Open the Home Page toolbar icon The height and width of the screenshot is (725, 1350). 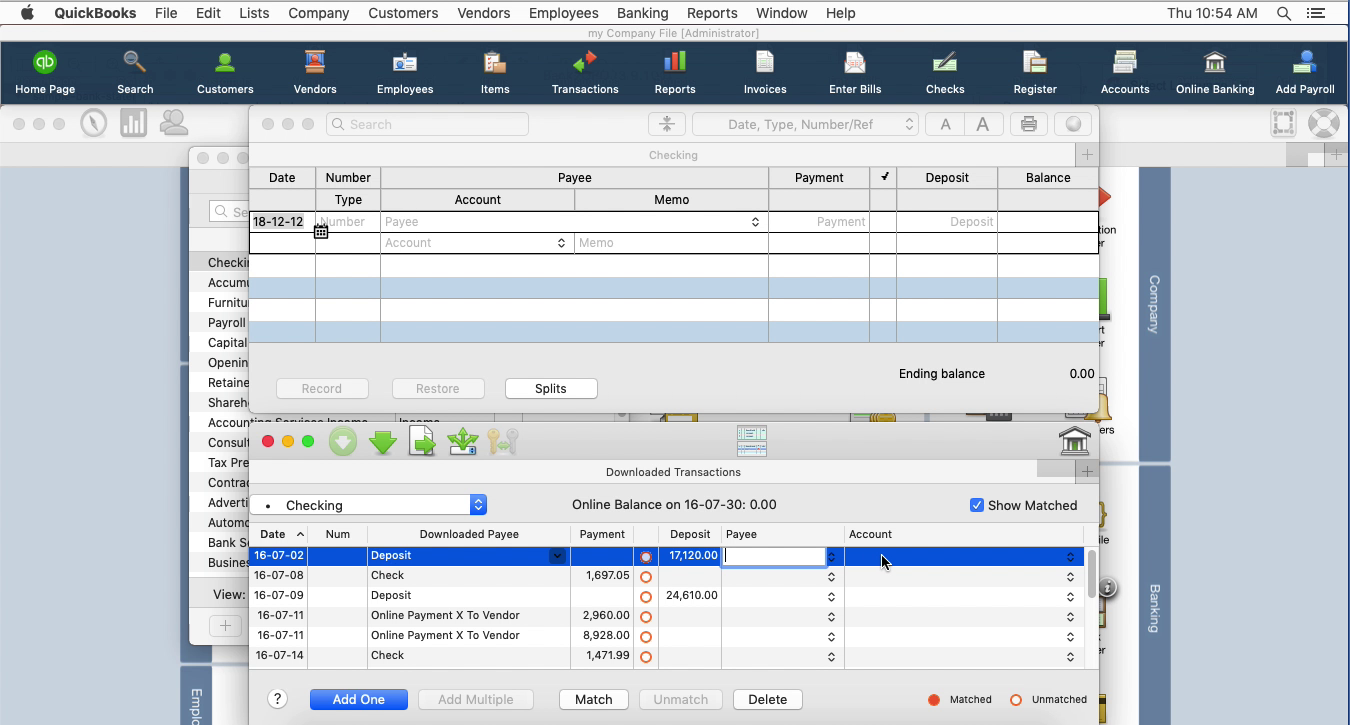coord(45,72)
